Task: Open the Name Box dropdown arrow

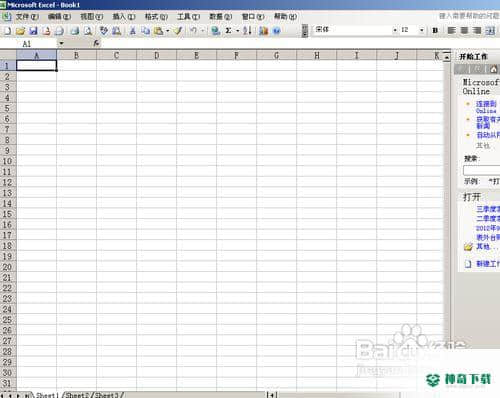Action: click(61, 43)
